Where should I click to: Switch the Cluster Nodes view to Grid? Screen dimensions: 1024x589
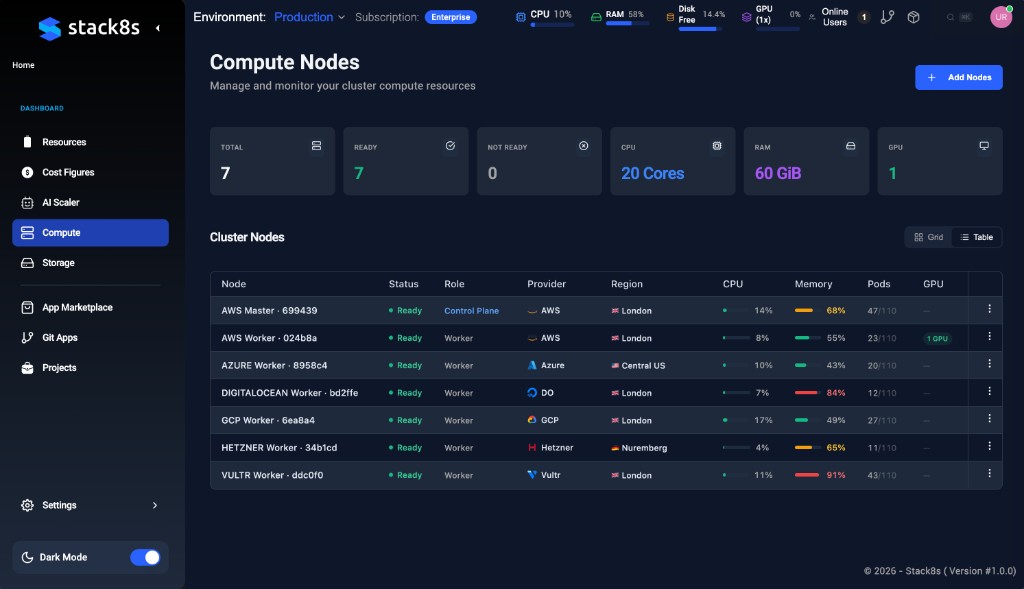[928, 237]
